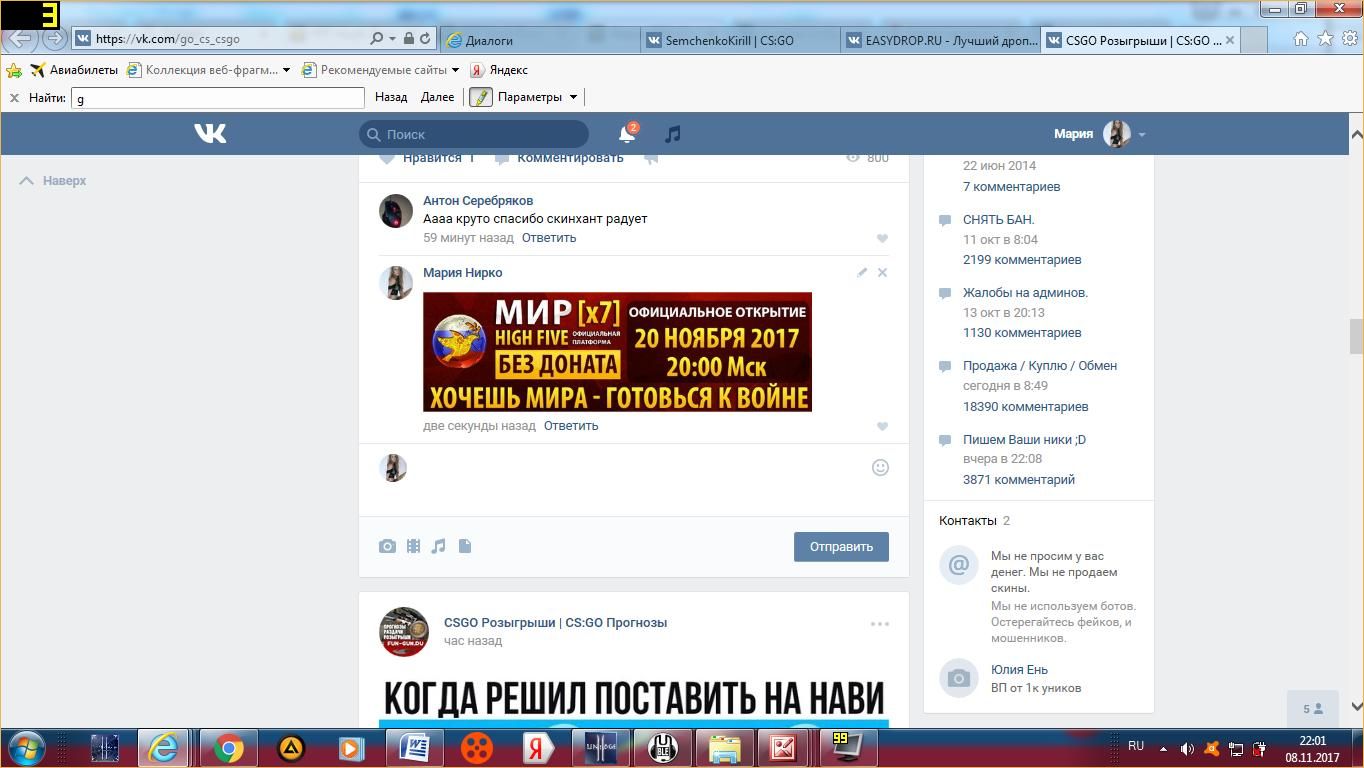Click the VK search field
Screen dimensions: 1364x768
click(x=474, y=134)
